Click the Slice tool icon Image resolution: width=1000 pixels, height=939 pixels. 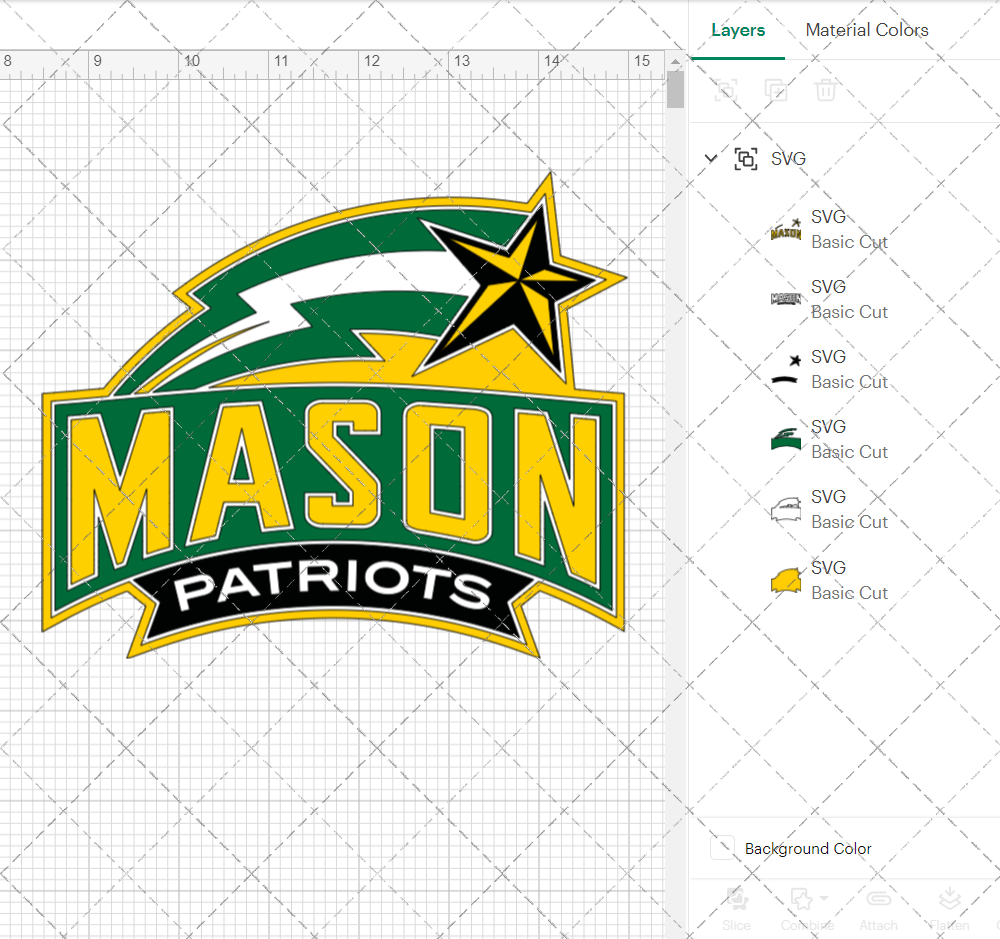click(x=737, y=899)
